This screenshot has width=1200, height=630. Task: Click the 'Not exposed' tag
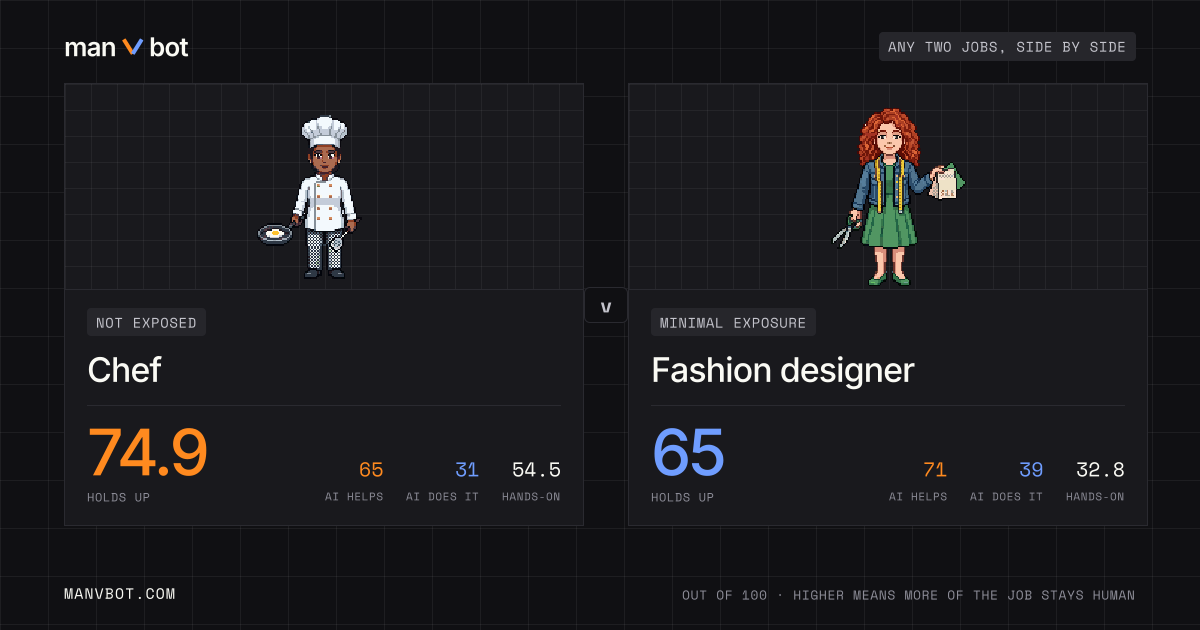click(x=147, y=322)
